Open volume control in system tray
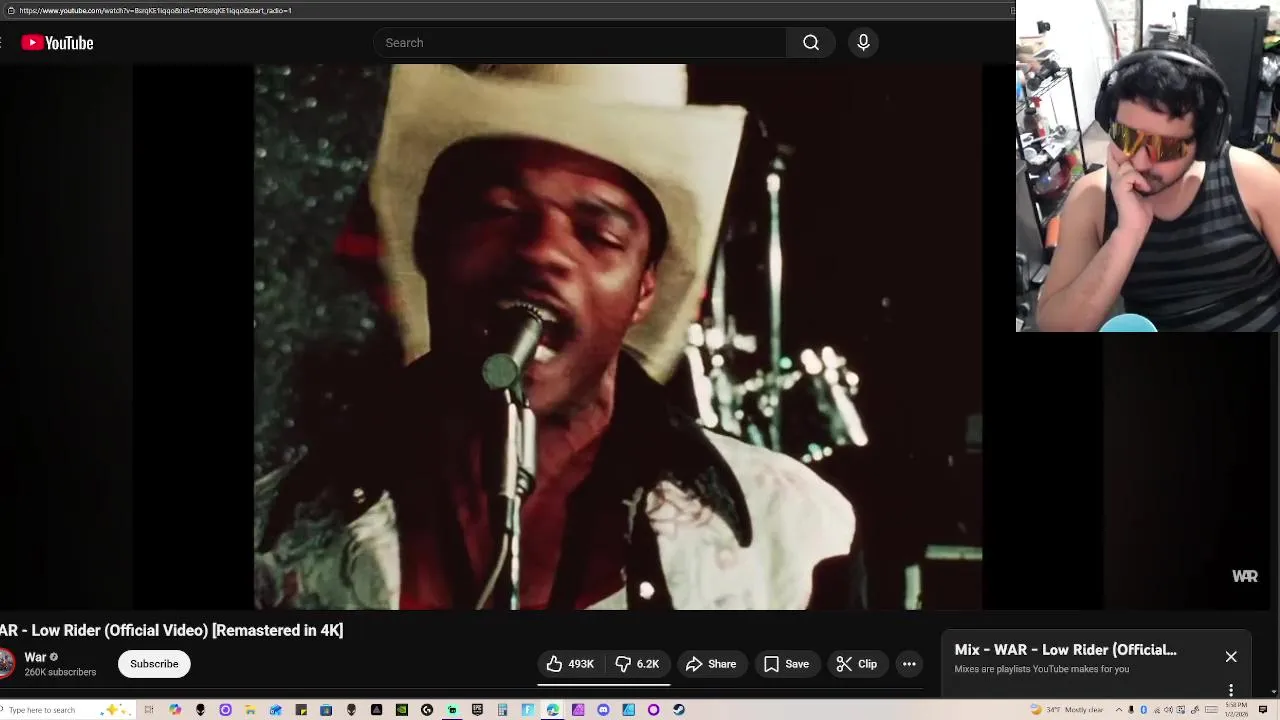Image resolution: width=1280 pixels, height=720 pixels. [1168, 710]
